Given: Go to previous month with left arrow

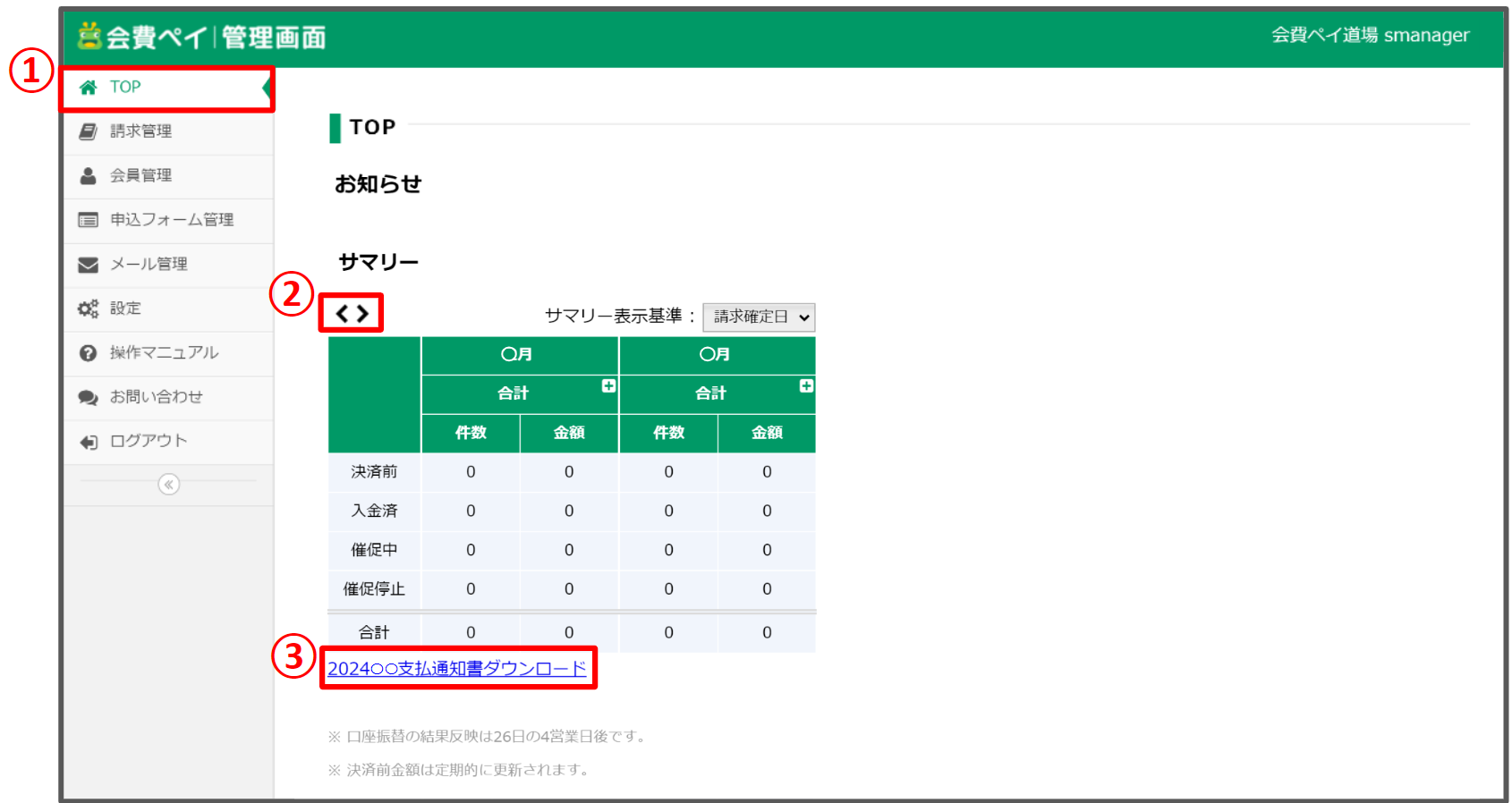Looking at the screenshot, I should pos(341,314).
